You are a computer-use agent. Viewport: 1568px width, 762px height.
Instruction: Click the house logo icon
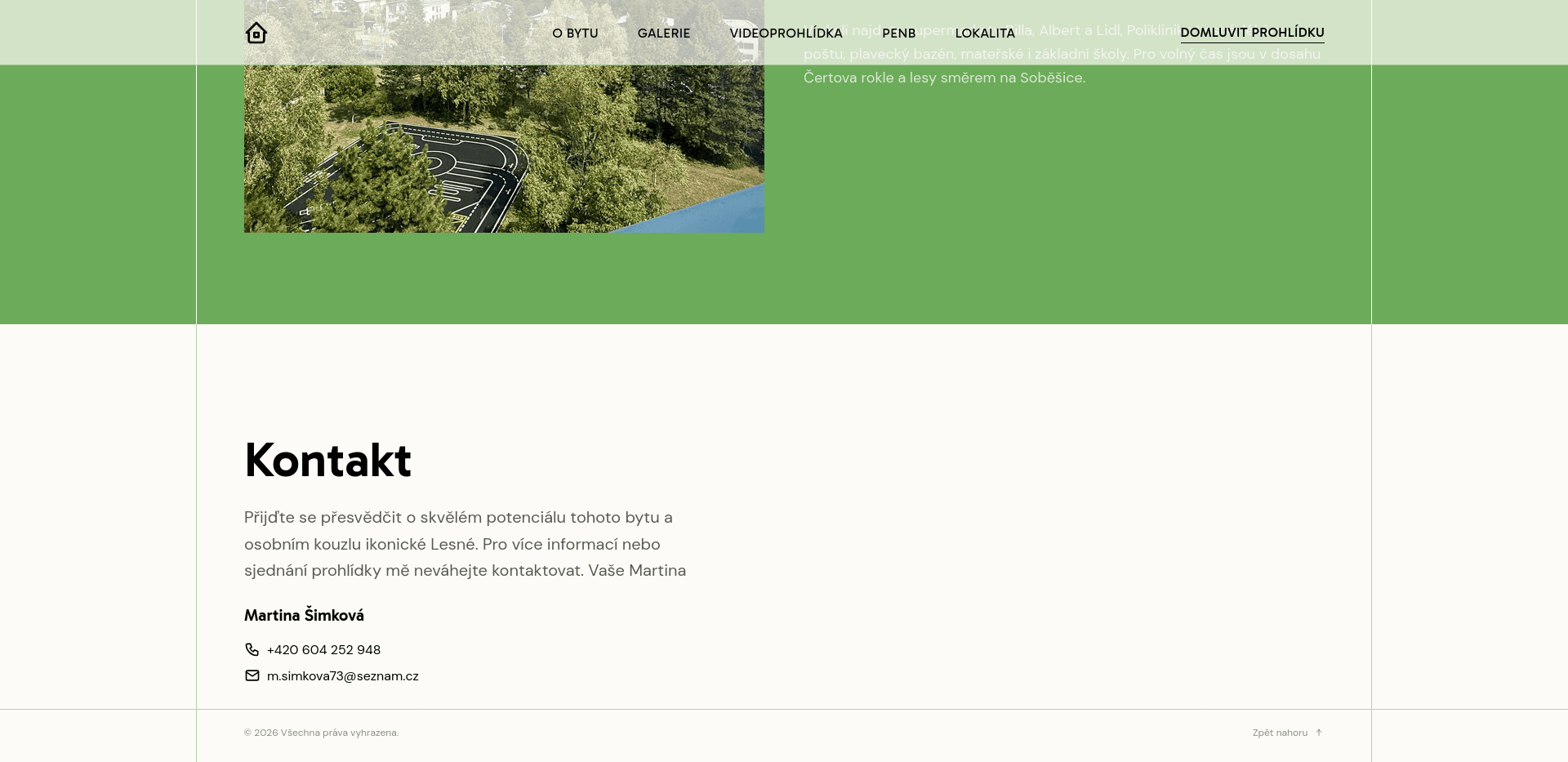coord(256,33)
